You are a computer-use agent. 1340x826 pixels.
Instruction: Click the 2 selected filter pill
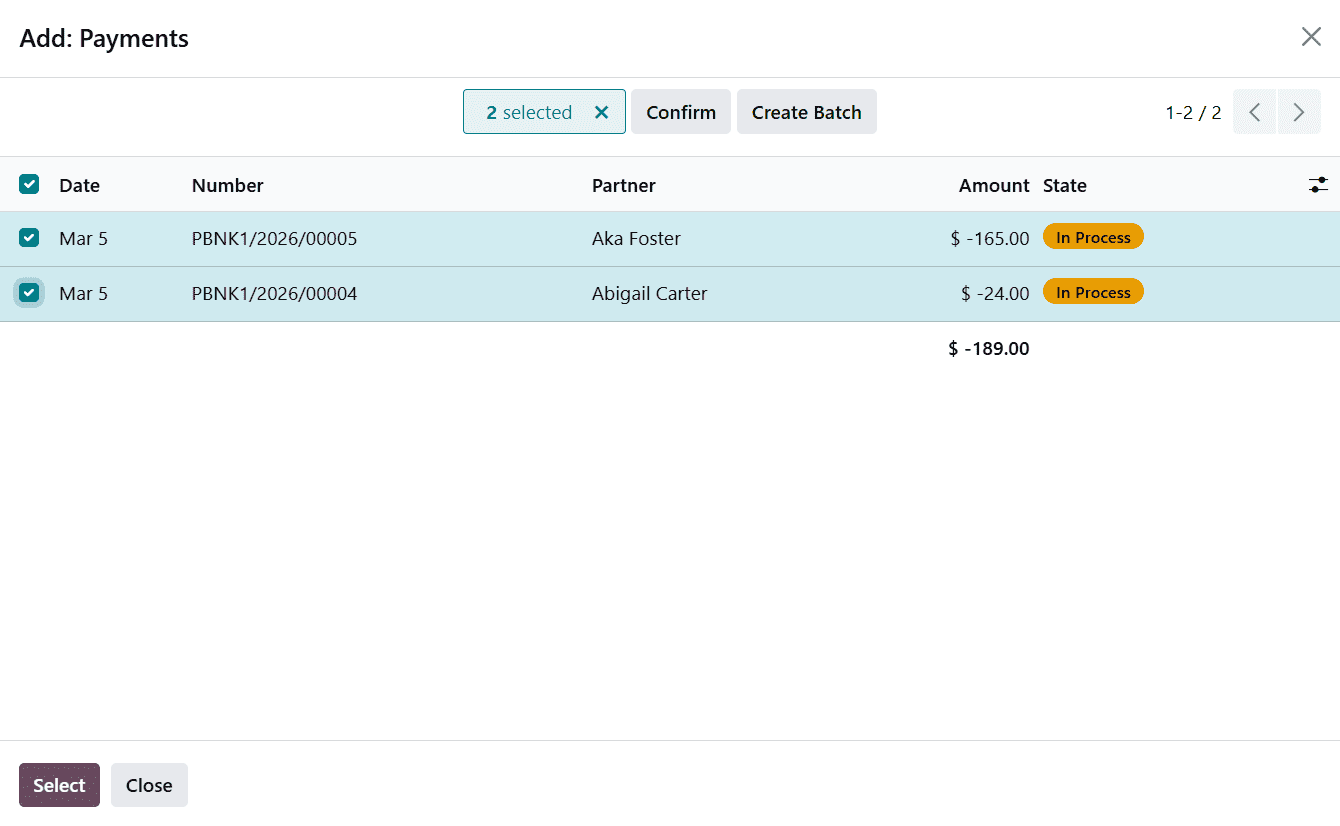531,112
